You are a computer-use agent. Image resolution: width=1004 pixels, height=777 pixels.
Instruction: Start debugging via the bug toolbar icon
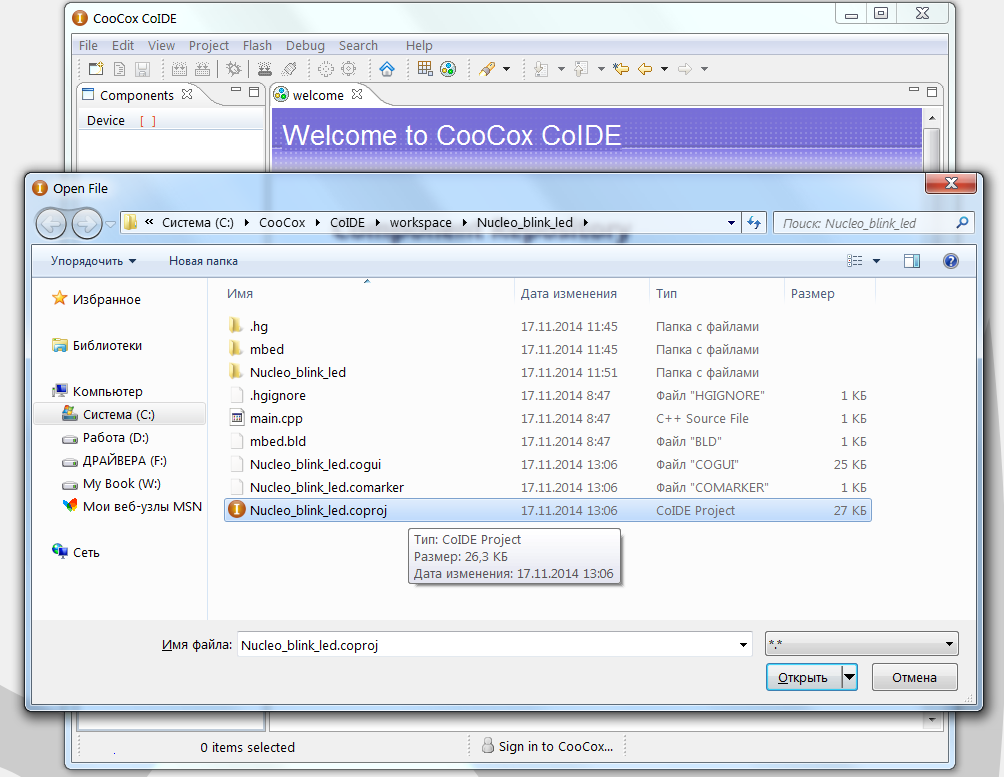(x=232, y=68)
